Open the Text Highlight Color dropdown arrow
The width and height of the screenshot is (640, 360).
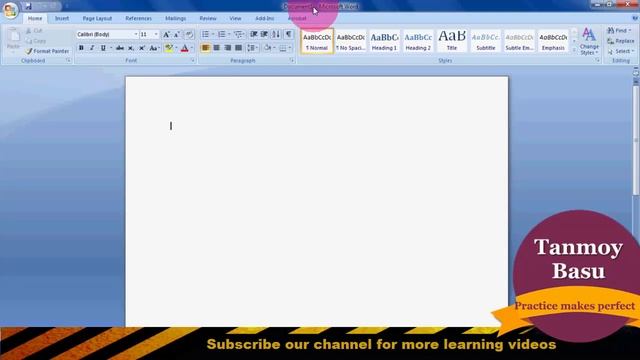tap(176, 48)
